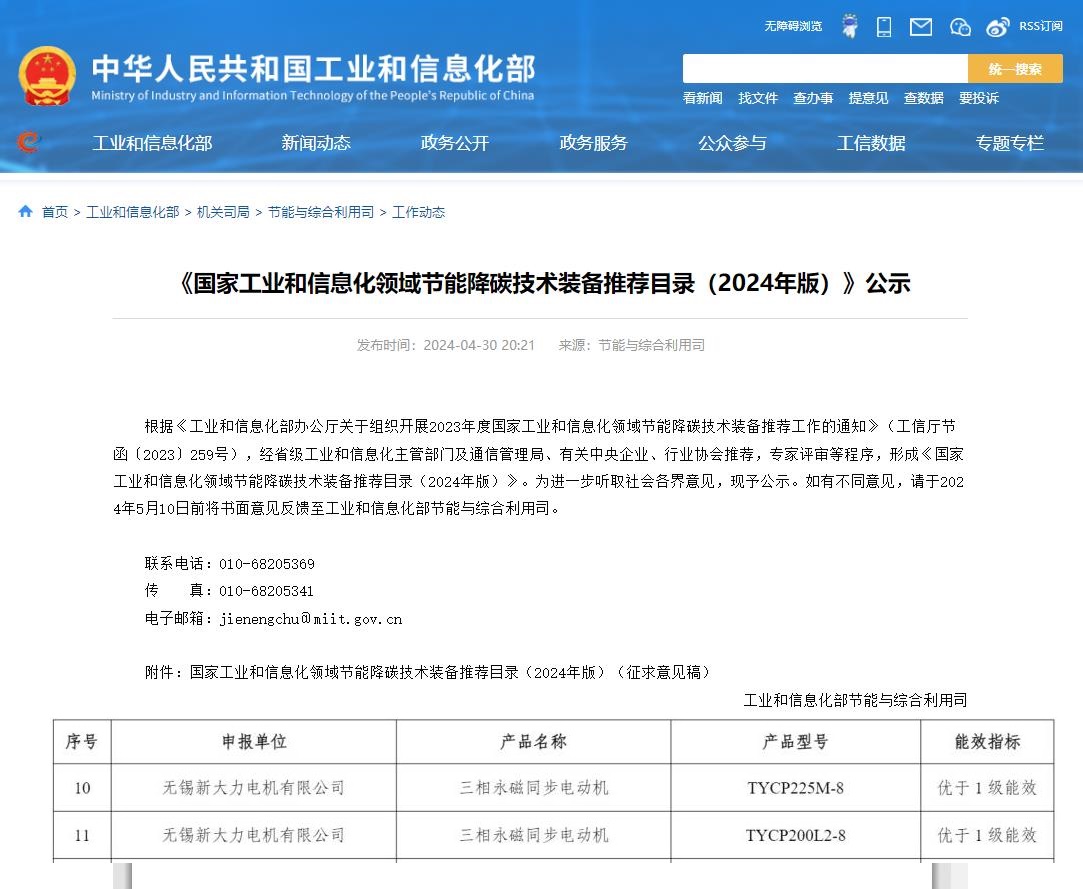Image resolution: width=1083 pixels, height=889 pixels.
Task: Click the home icon in the breadcrumb bar
Action: click(24, 211)
